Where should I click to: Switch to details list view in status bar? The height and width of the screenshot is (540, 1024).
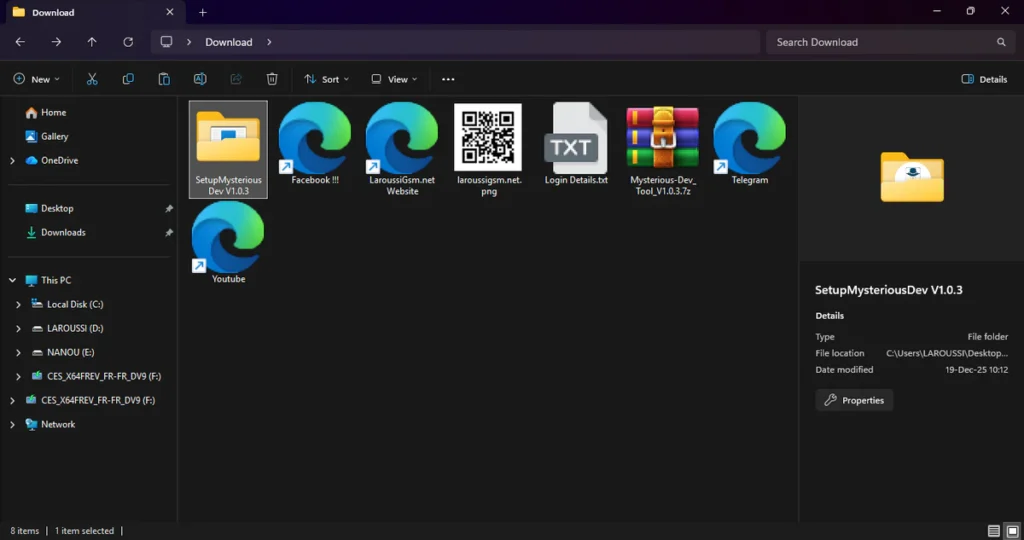(x=993, y=531)
